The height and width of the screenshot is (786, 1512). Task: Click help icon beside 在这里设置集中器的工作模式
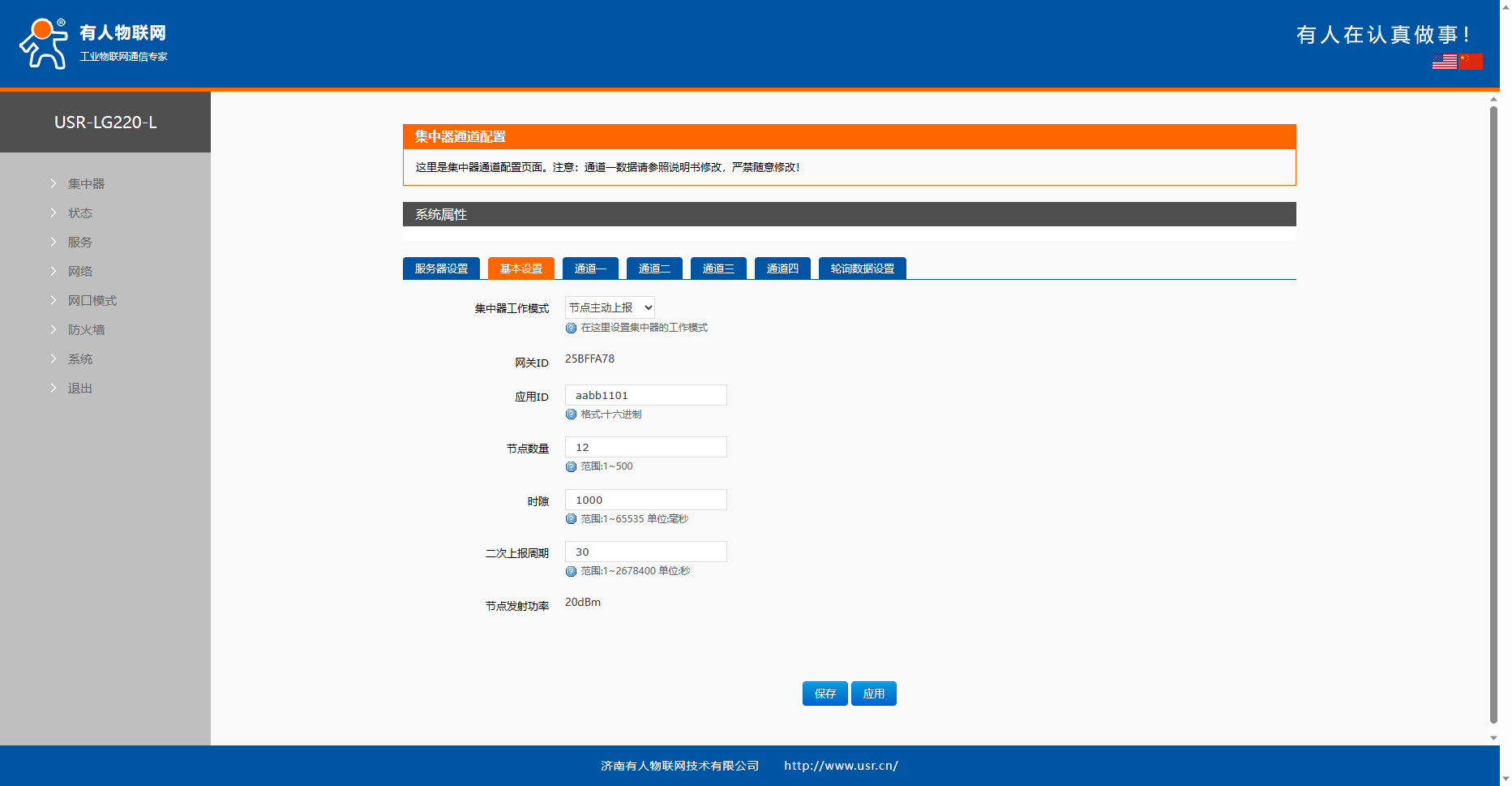(x=571, y=329)
